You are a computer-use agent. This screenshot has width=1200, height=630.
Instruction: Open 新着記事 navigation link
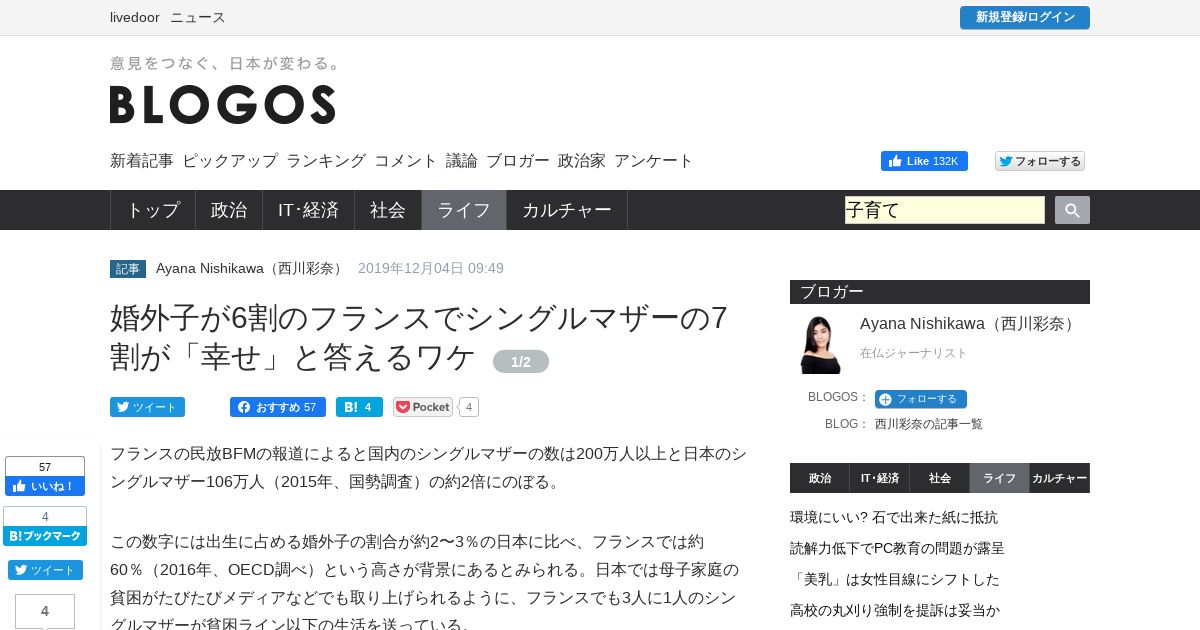[142, 160]
